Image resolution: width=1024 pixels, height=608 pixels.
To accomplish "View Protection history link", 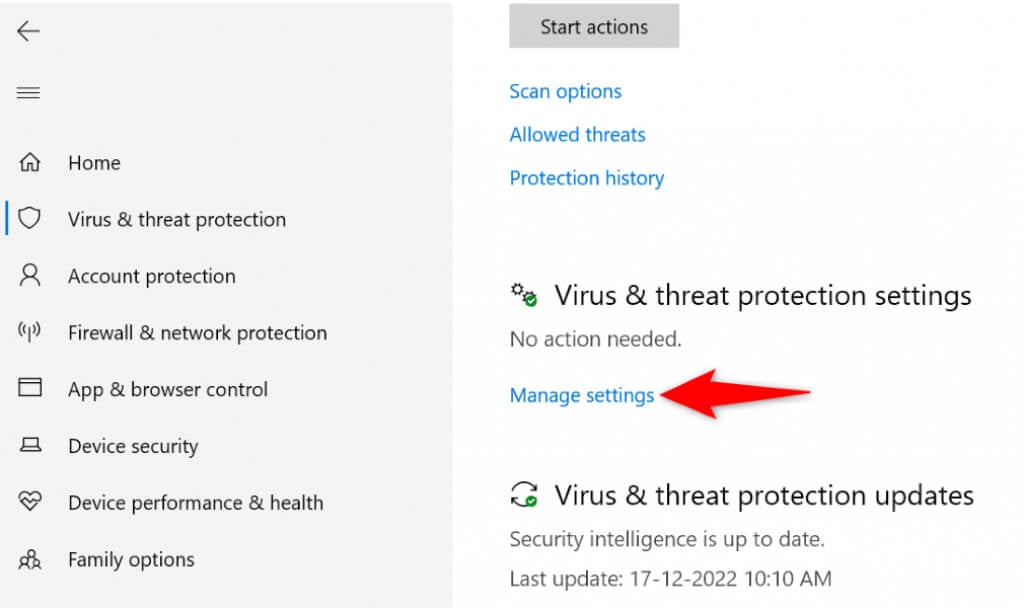I will [586, 178].
